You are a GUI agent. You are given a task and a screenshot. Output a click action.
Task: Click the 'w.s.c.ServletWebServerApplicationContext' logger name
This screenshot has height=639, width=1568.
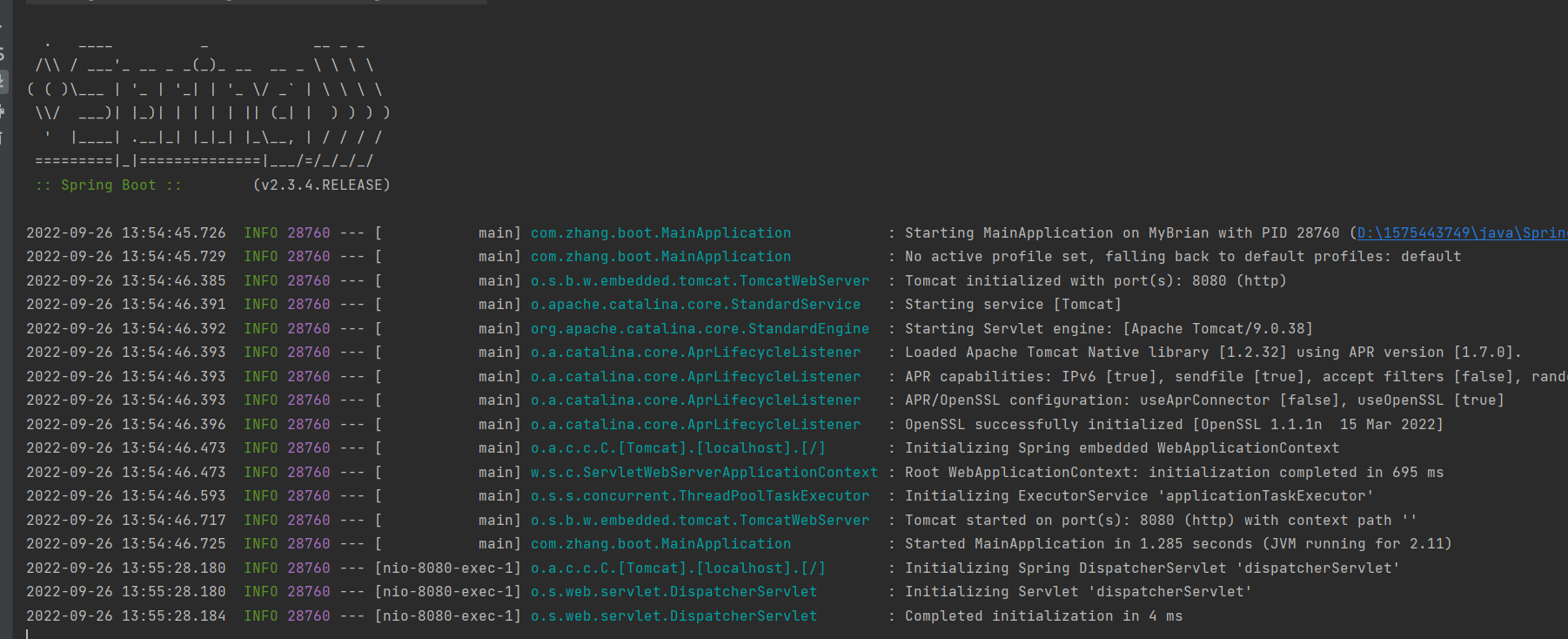click(x=704, y=473)
